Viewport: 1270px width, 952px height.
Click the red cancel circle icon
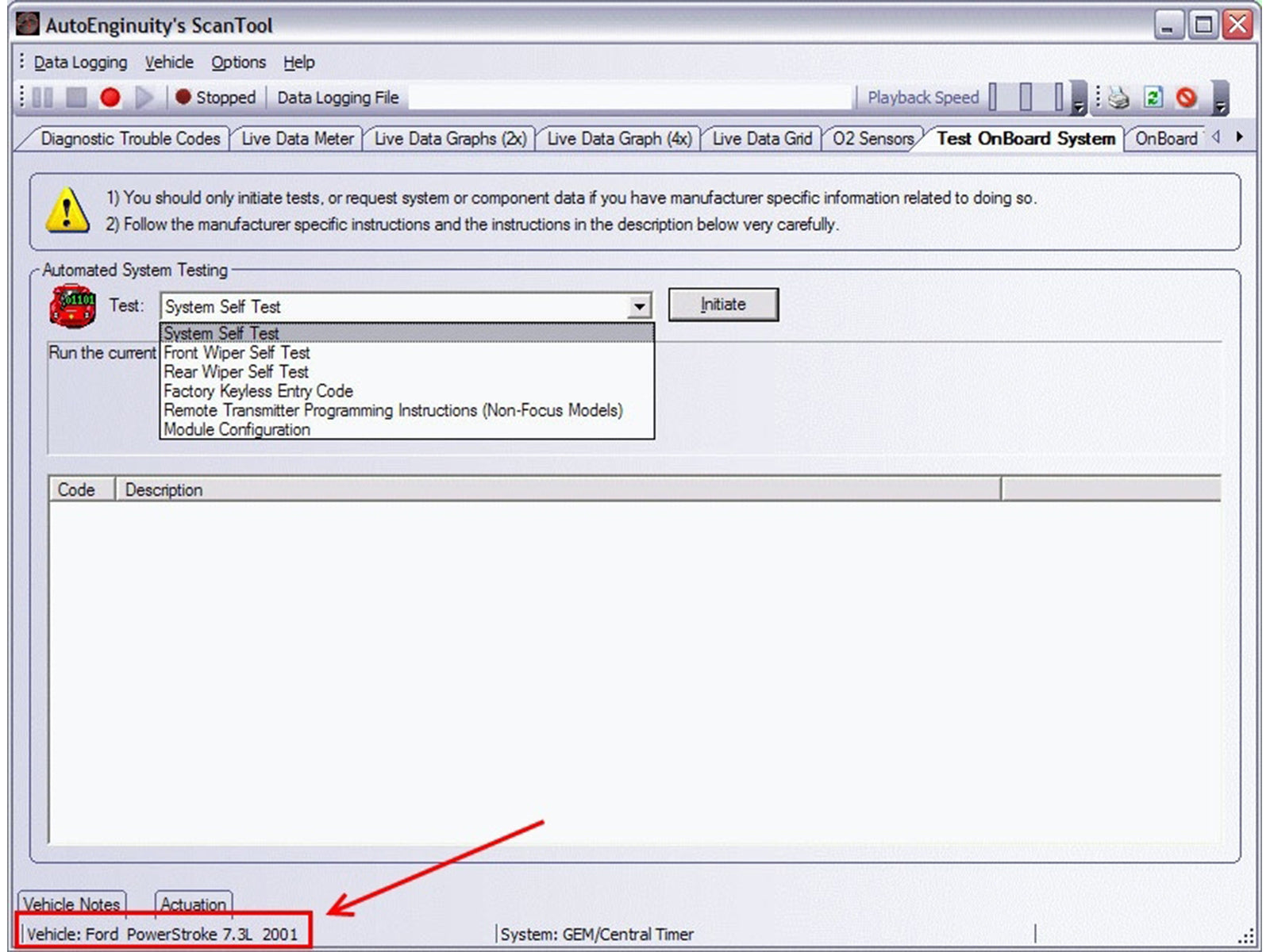pyautogui.click(x=1187, y=98)
